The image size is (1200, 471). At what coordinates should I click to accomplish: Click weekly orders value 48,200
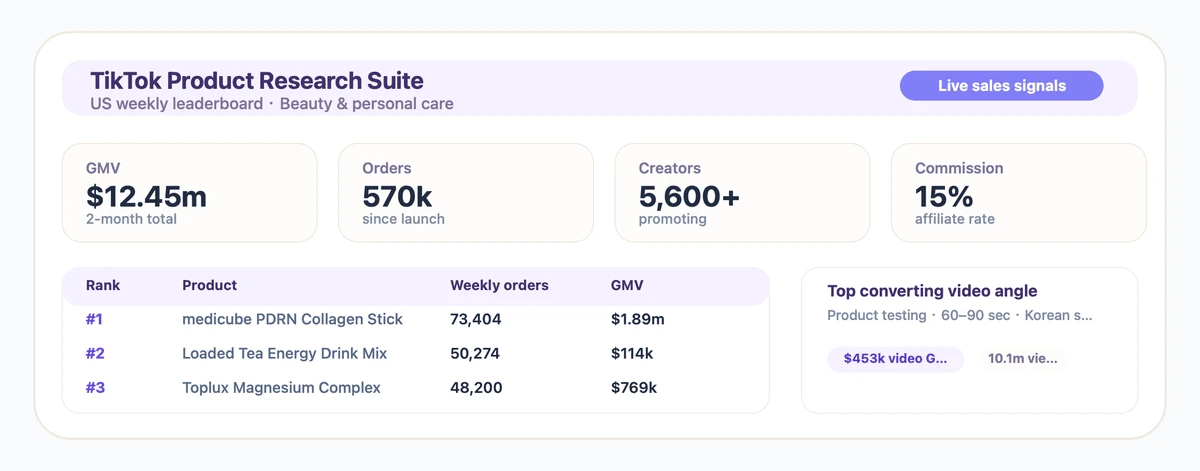click(x=476, y=387)
